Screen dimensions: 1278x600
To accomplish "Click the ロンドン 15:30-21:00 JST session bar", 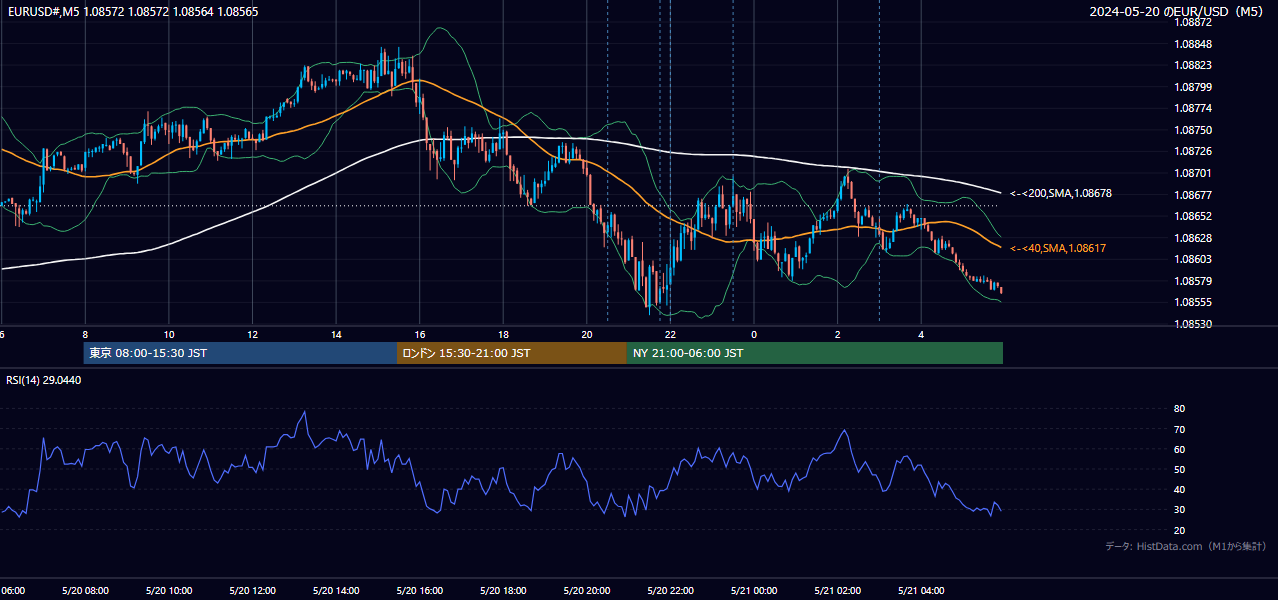I will click(x=512, y=353).
